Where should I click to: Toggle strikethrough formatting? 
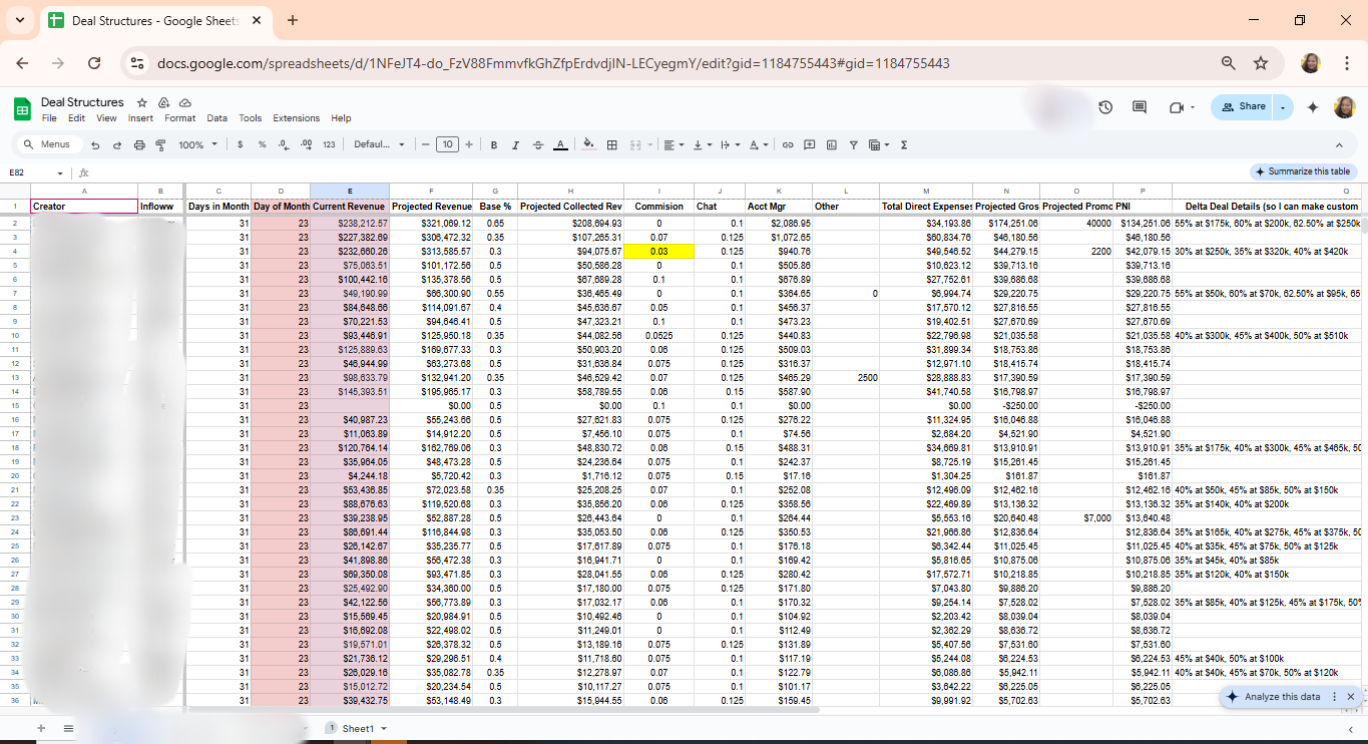pos(538,145)
